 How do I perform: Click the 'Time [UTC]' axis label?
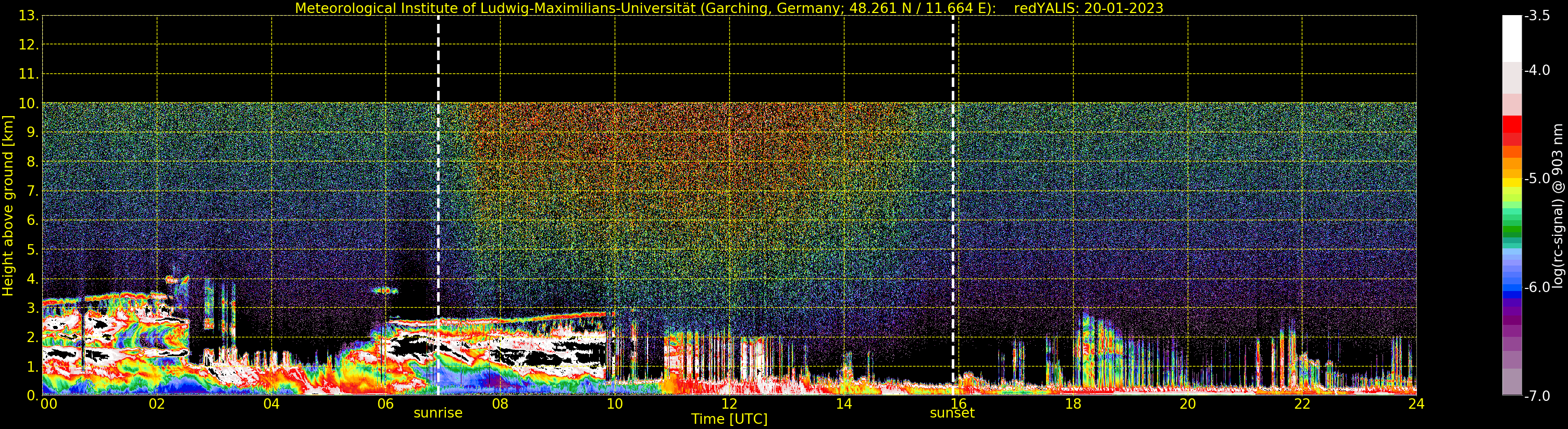point(729,419)
